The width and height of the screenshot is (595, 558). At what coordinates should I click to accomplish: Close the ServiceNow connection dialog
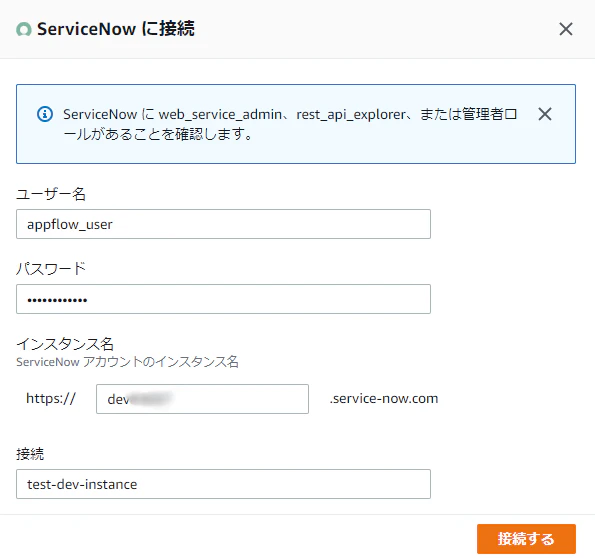[x=565, y=29]
